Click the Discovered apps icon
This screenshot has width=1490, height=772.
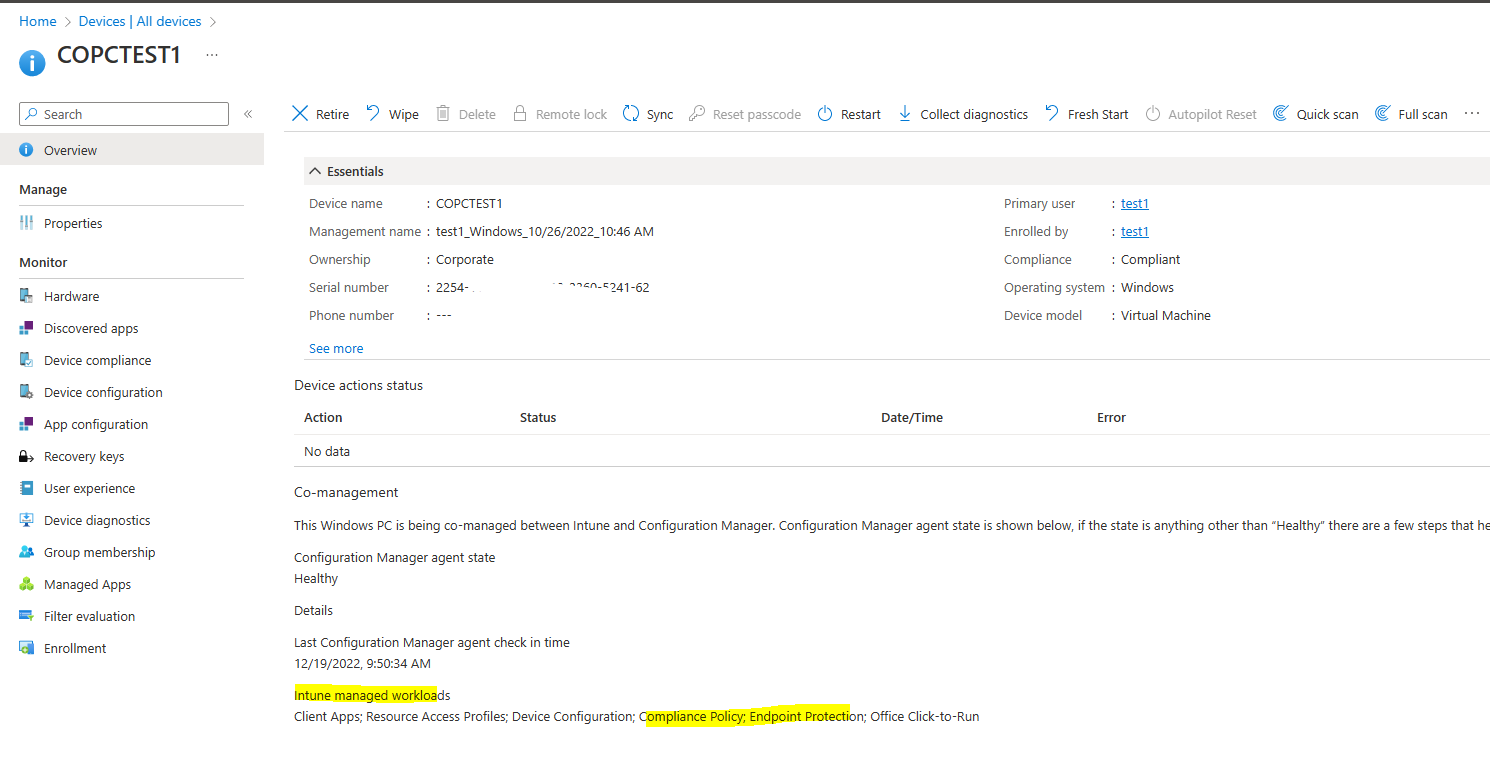pyautogui.click(x=26, y=328)
